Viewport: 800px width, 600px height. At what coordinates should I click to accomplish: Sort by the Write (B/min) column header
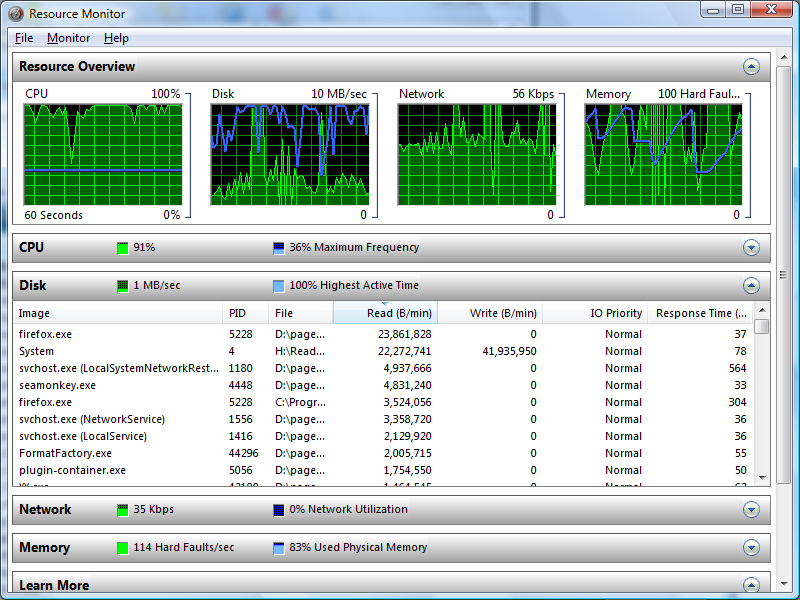pos(490,313)
